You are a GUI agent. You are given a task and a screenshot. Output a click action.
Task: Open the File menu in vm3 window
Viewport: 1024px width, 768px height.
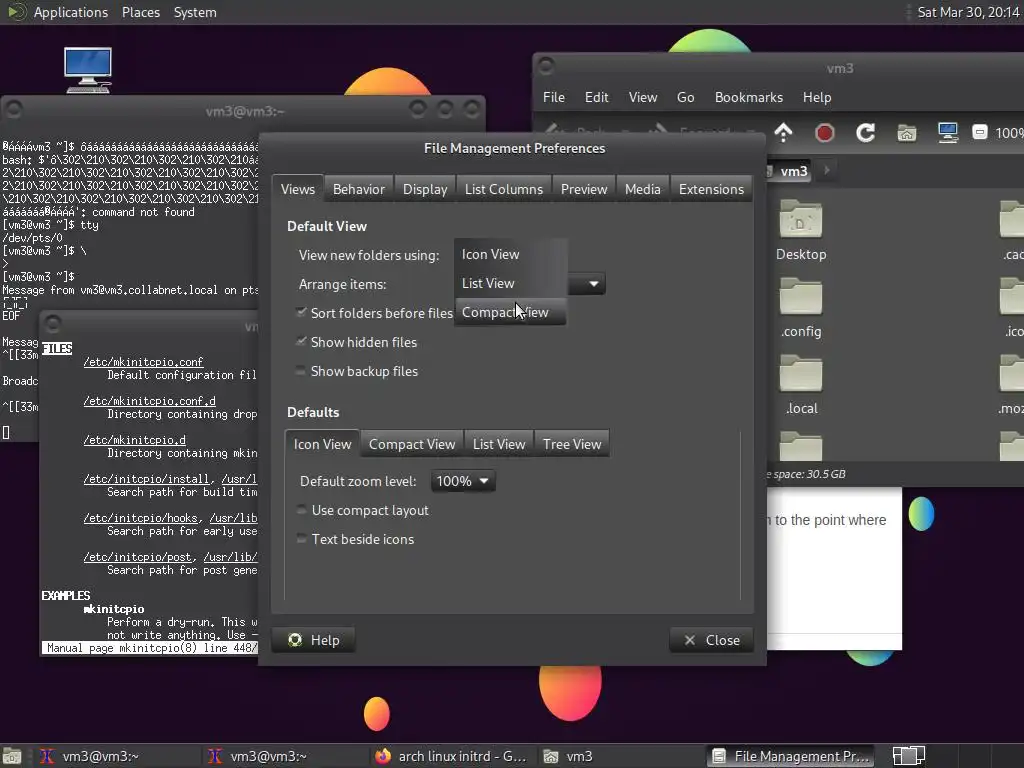click(554, 97)
